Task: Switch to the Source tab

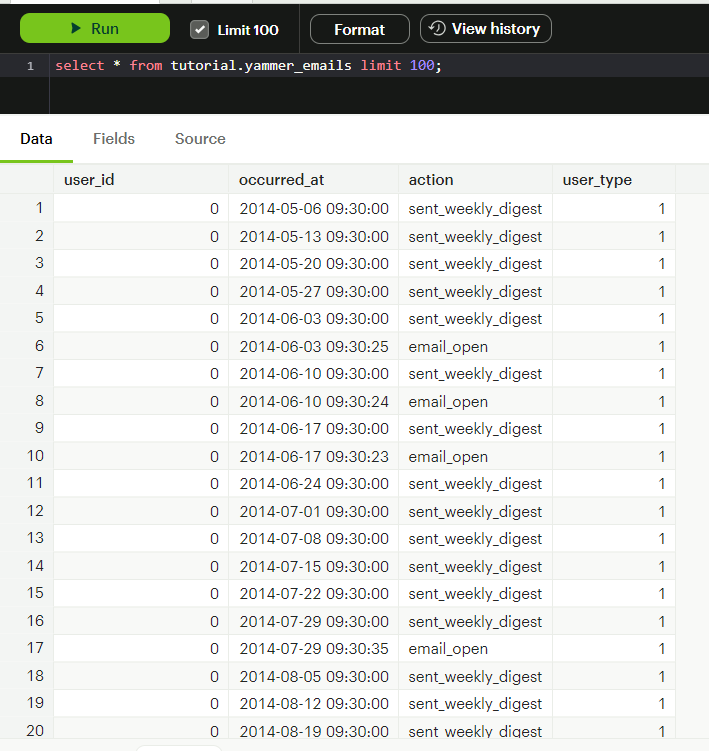Action: pos(200,139)
